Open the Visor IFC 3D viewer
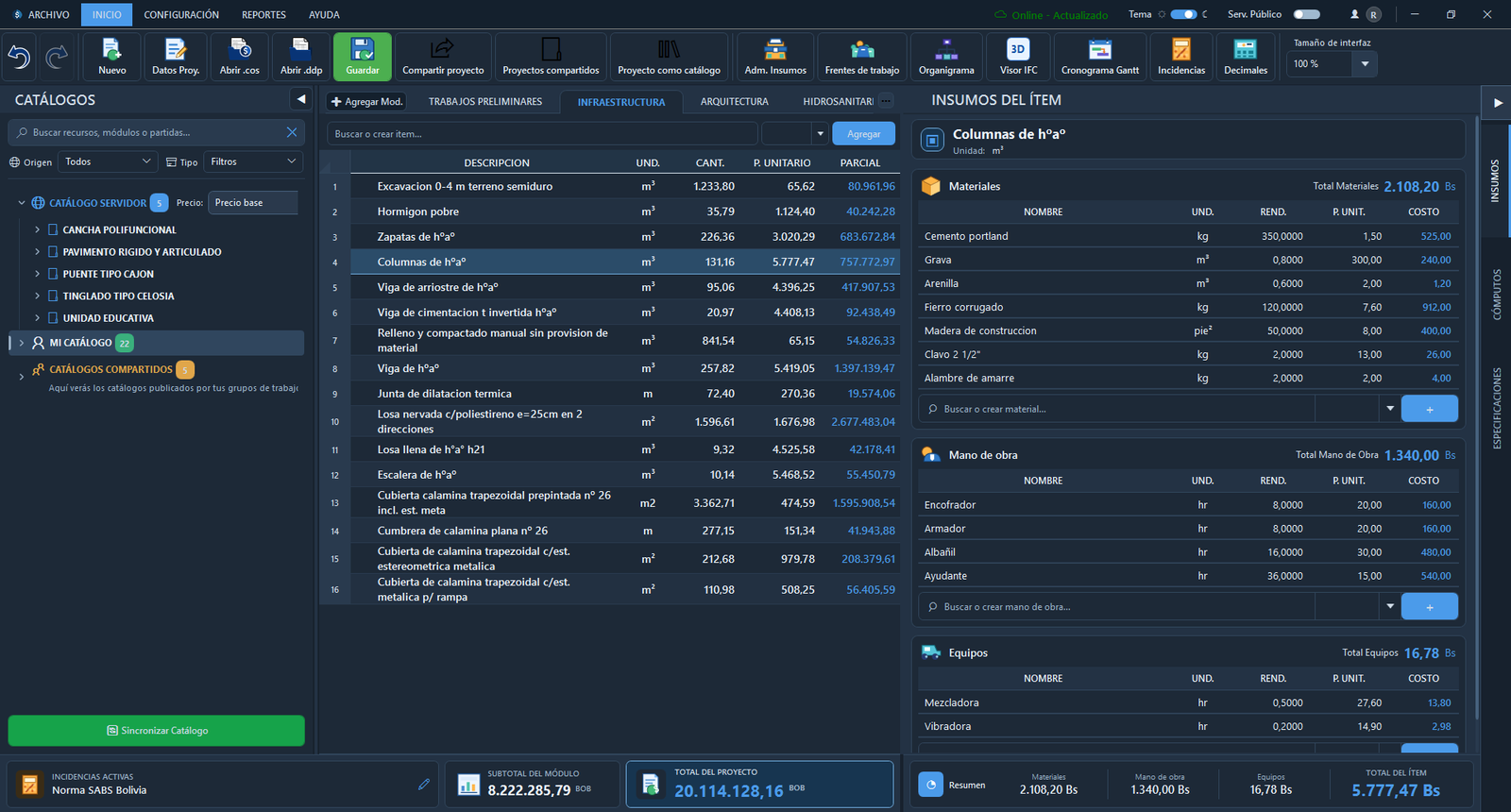The height and width of the screenshot is (812, 1511). tap(1018, 57)
